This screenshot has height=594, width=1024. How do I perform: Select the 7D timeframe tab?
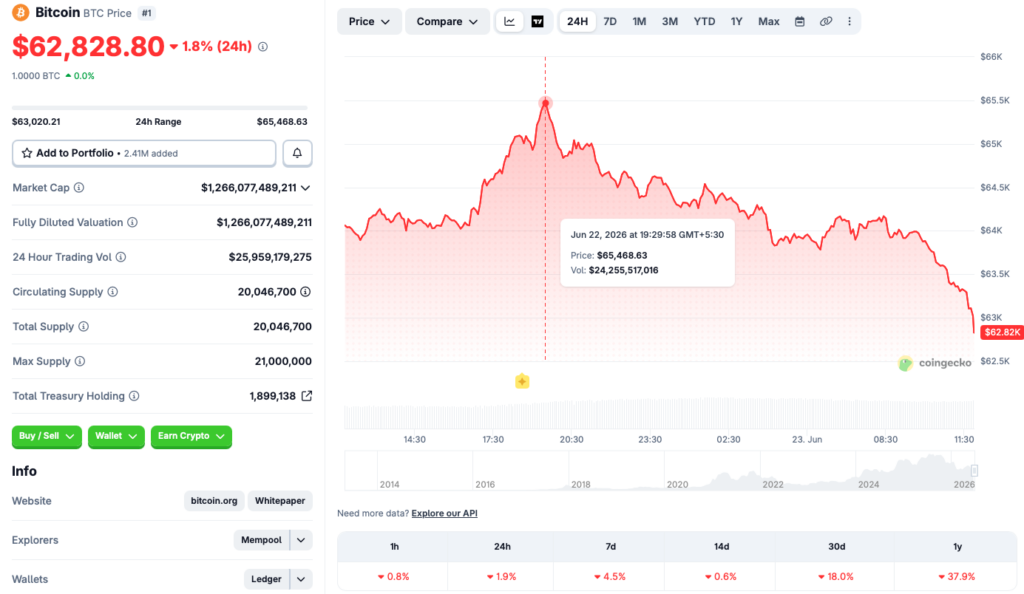(x=610, y=22)
